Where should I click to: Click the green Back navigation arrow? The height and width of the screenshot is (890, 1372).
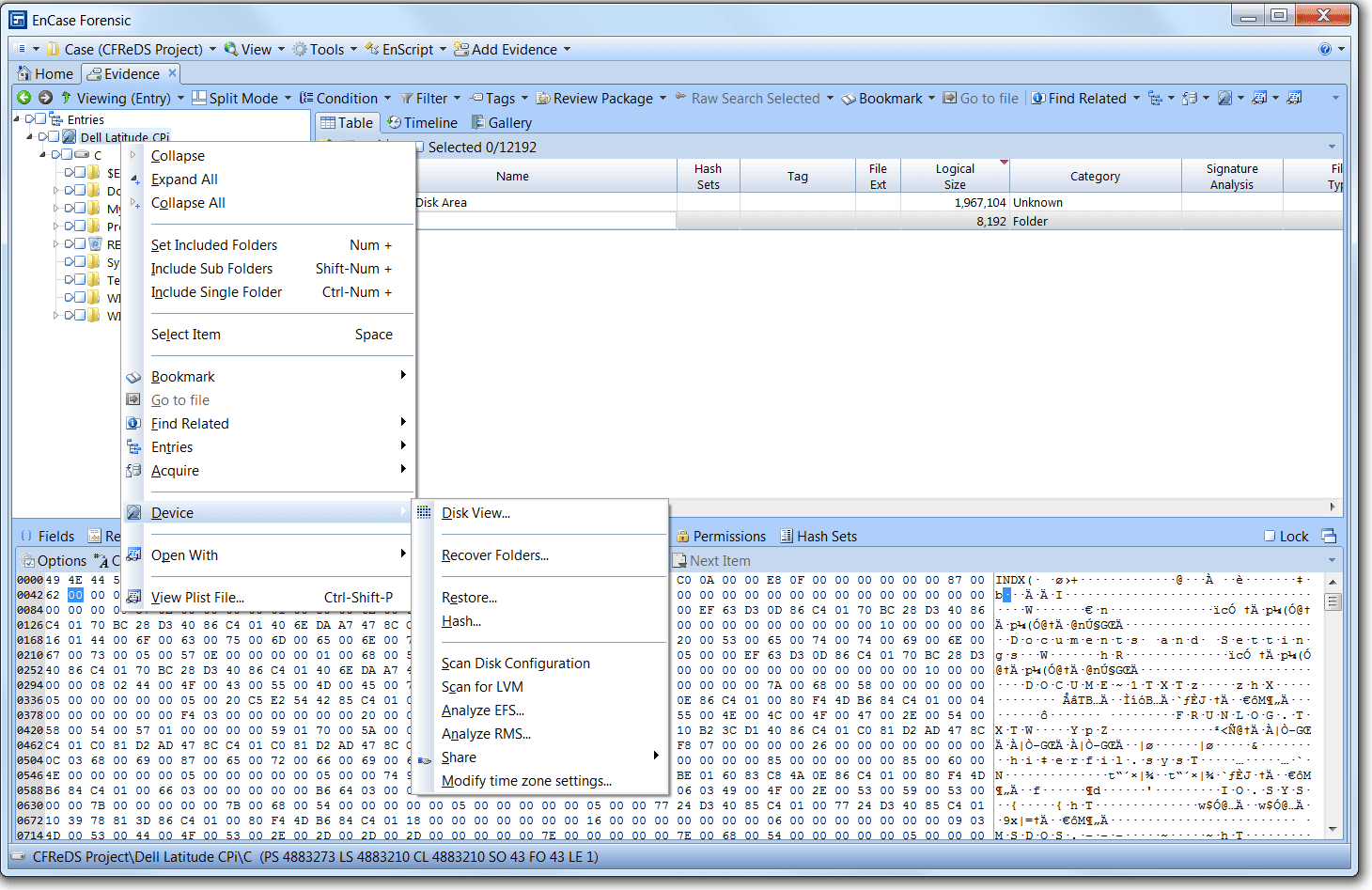coord(24,98)
